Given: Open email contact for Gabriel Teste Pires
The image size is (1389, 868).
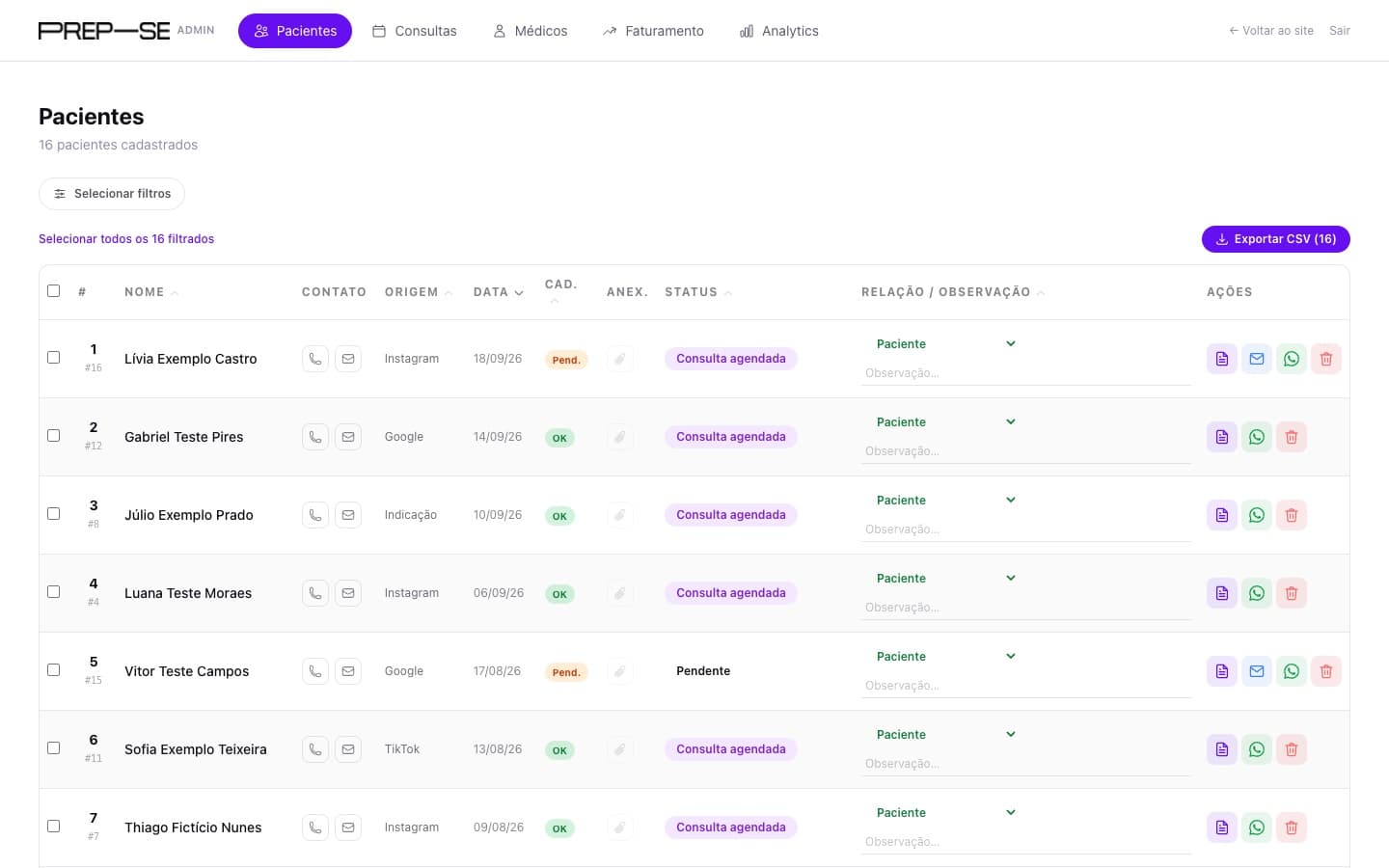Looking at the screenshot, I should (348, 437).
